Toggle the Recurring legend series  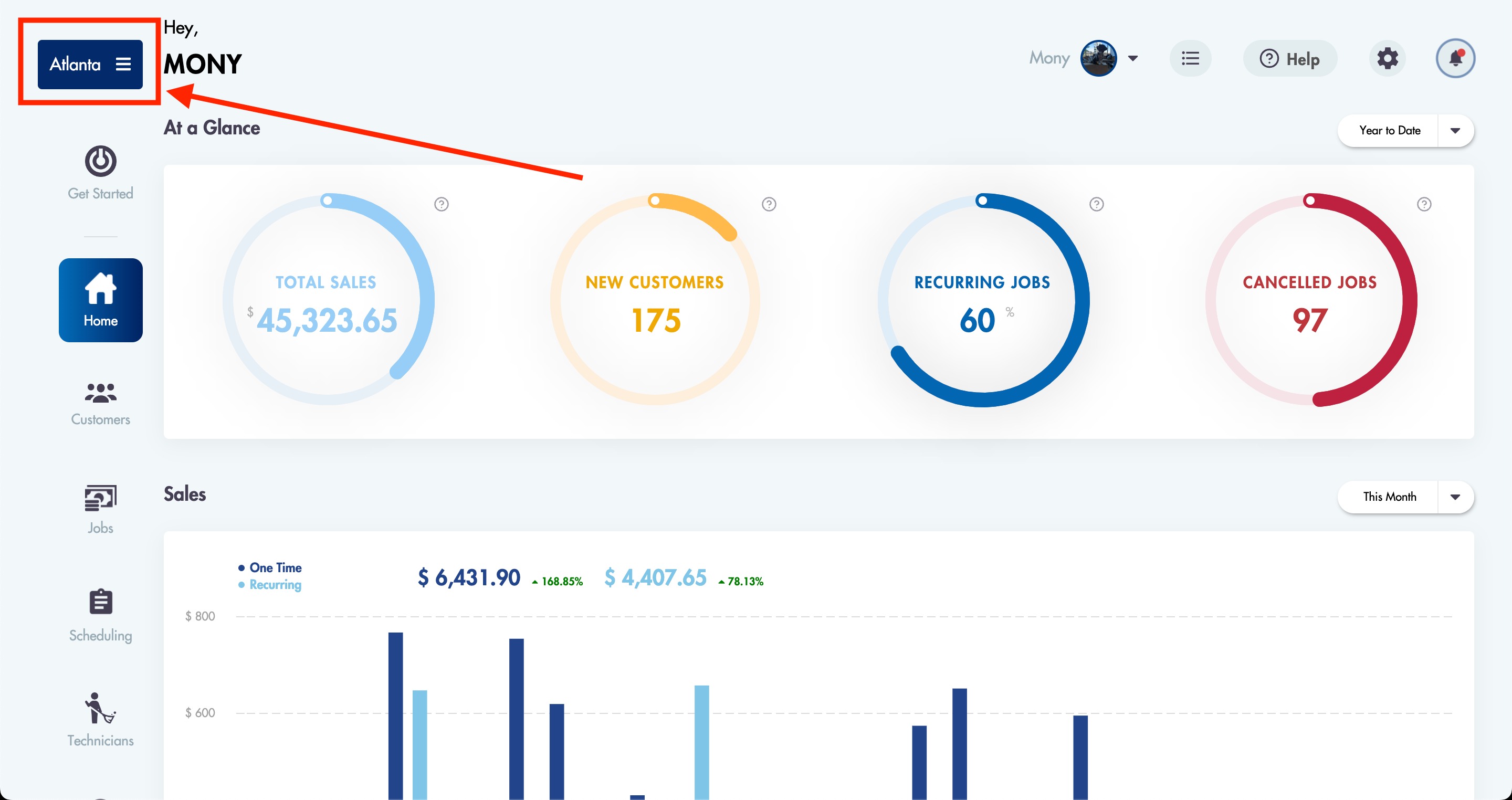click(x=270, y=585)
